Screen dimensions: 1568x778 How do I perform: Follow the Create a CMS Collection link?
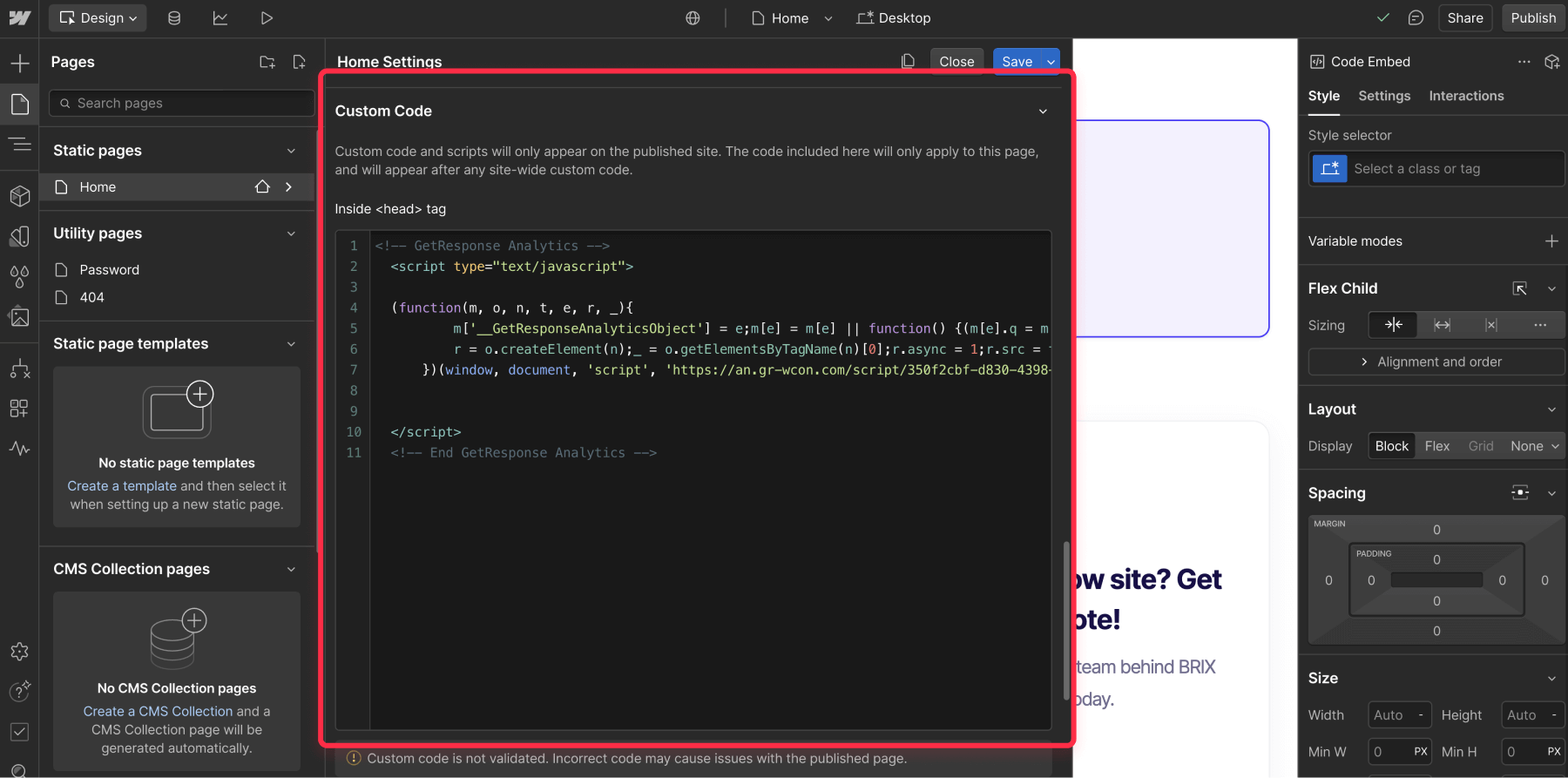[159, 712]
